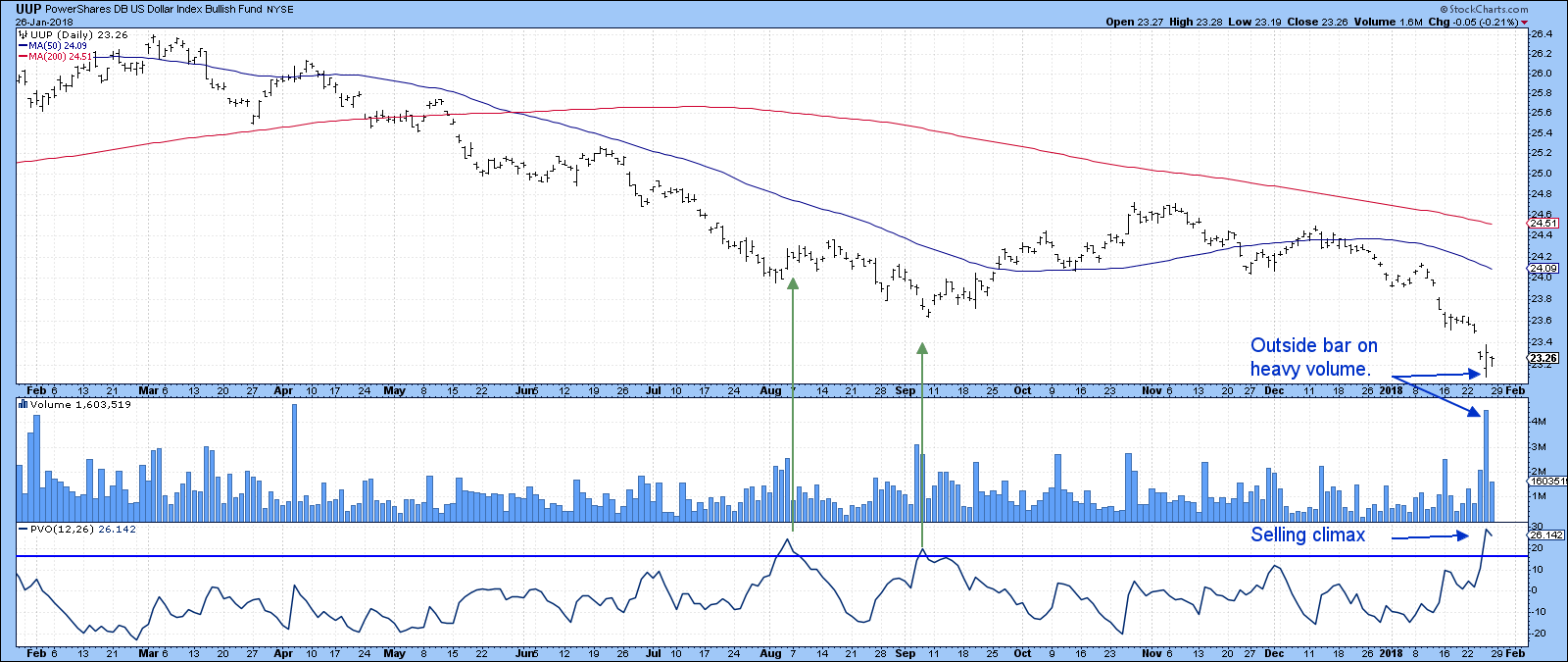This screenshot has width=1568, height=662.
Task: Click the 23.26 last price tag on right axis
Action: click(1543, 358)
